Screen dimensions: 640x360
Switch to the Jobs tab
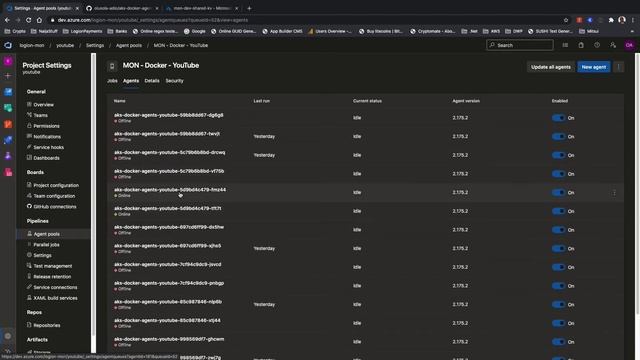pyautogui.click(x=112, y=81)
